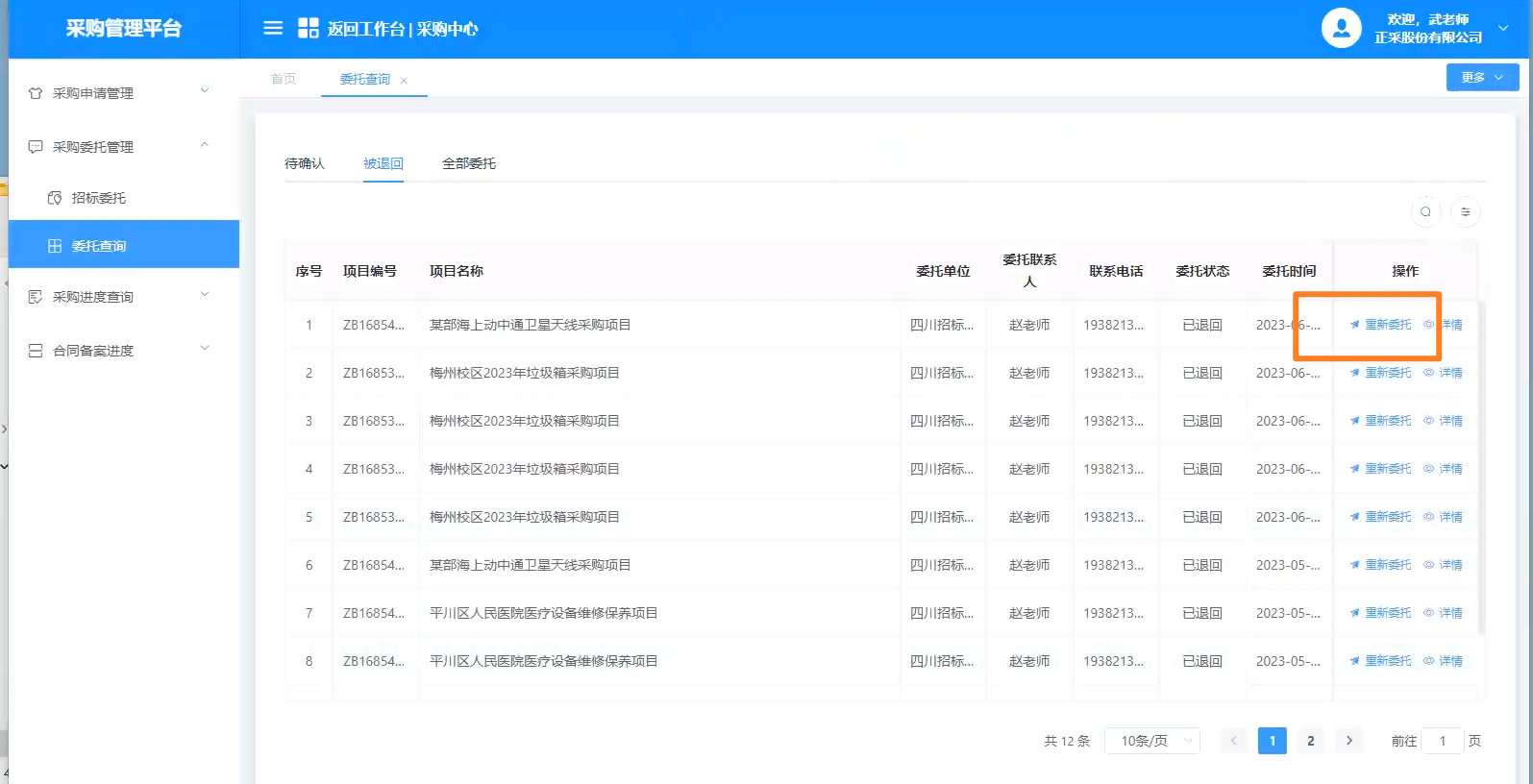
Task: Close the 委托查询 tab
Action: (x=404, y=81)
